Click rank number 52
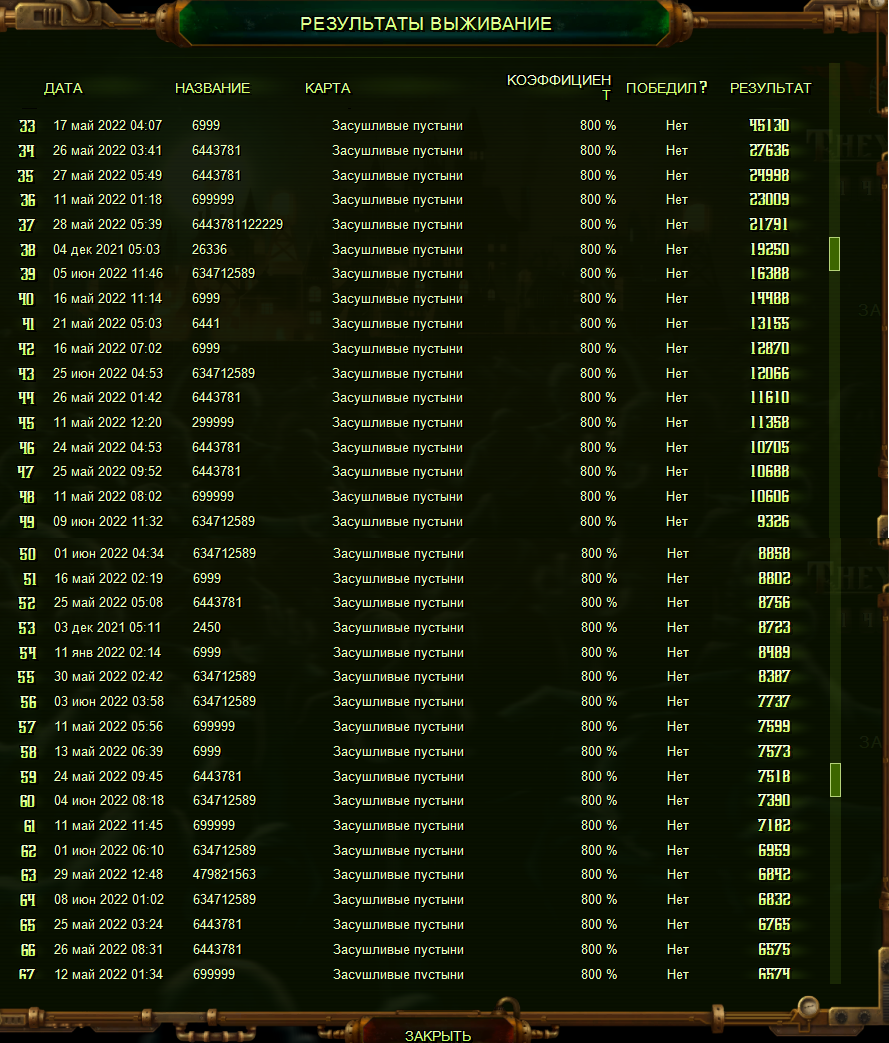The width and height of the screenshot is (889, 1043). coord(27,603)
